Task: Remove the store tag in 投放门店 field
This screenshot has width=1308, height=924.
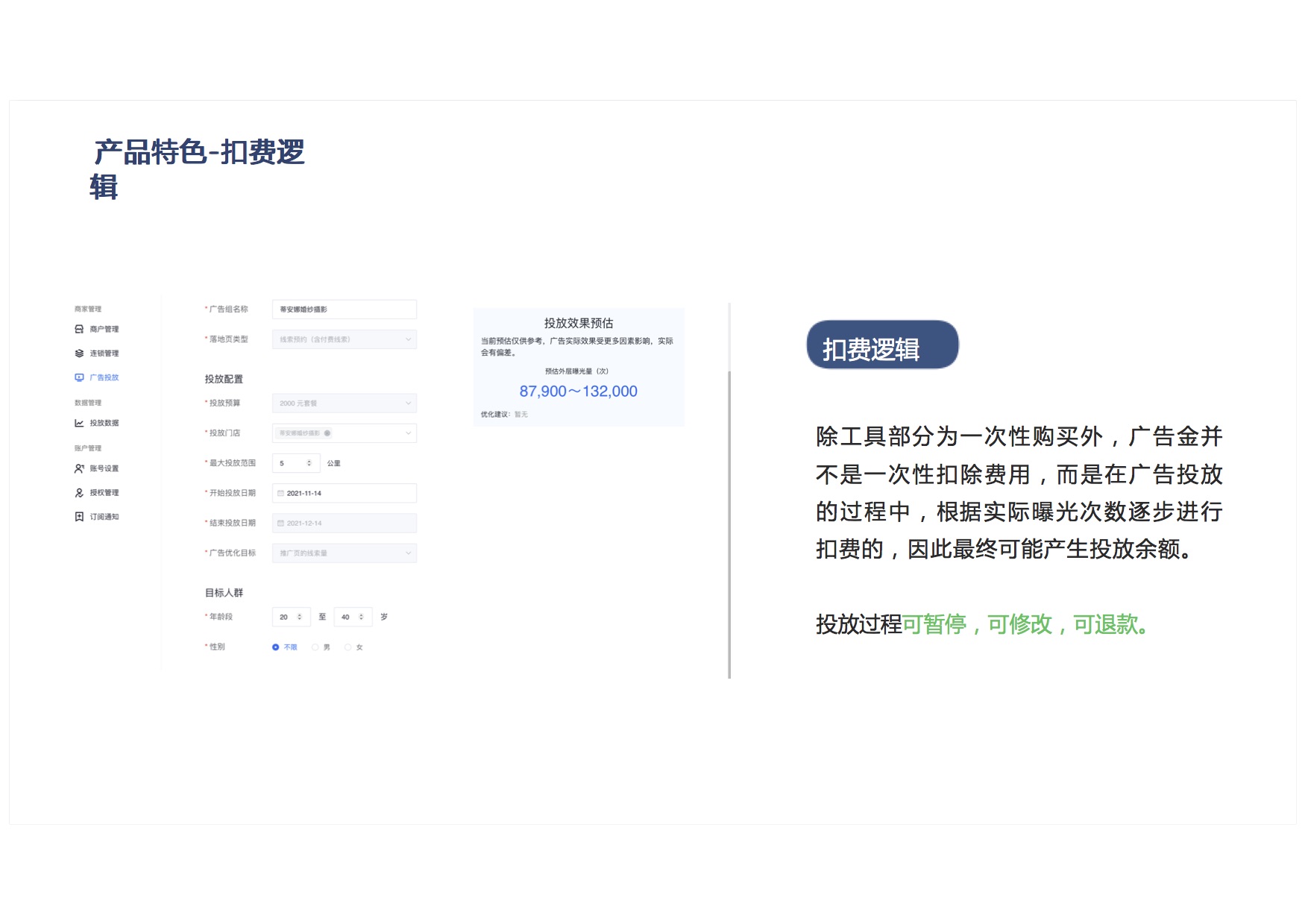Action: pyautogui.click(x=327, y=433)
